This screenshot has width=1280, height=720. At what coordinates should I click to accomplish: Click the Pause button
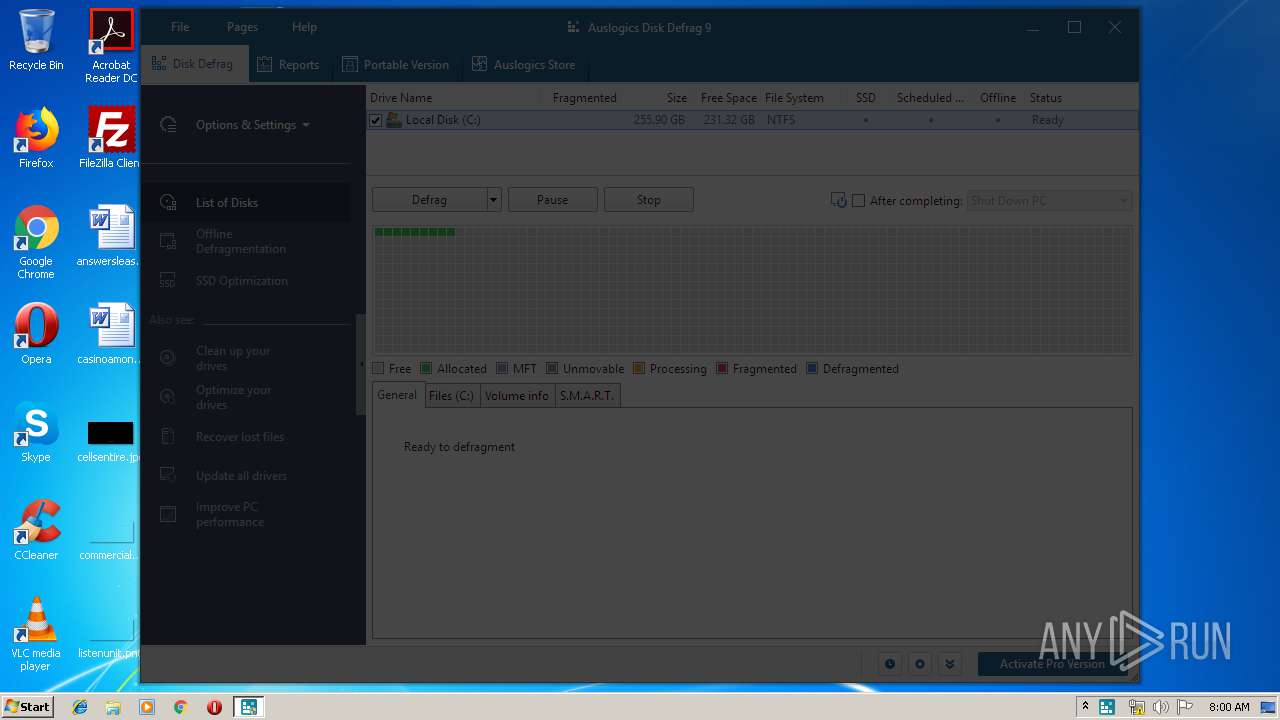pyautogui.click(x=552, y=200)
